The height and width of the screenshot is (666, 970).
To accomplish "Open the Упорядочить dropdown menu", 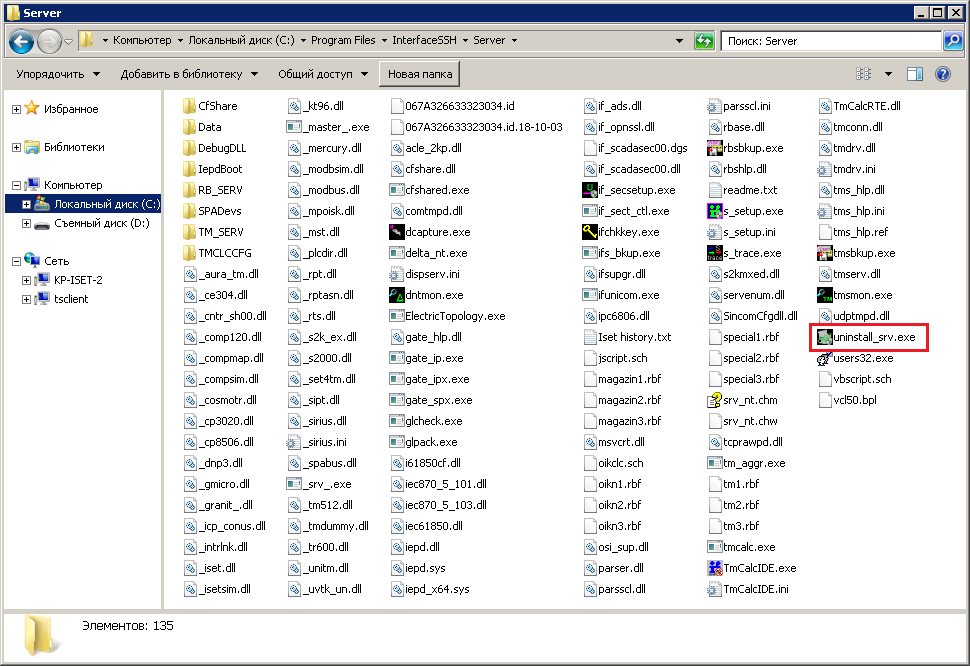I will point(58,74).
